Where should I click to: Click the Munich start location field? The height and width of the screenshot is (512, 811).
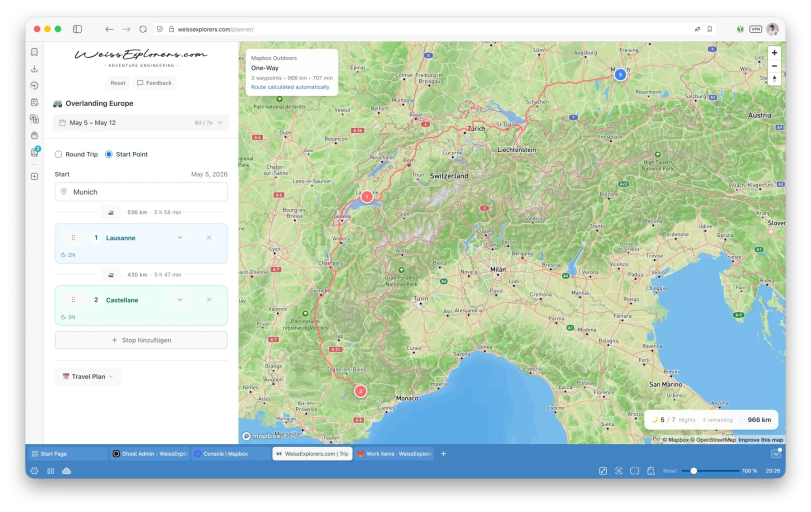[141, 192]
